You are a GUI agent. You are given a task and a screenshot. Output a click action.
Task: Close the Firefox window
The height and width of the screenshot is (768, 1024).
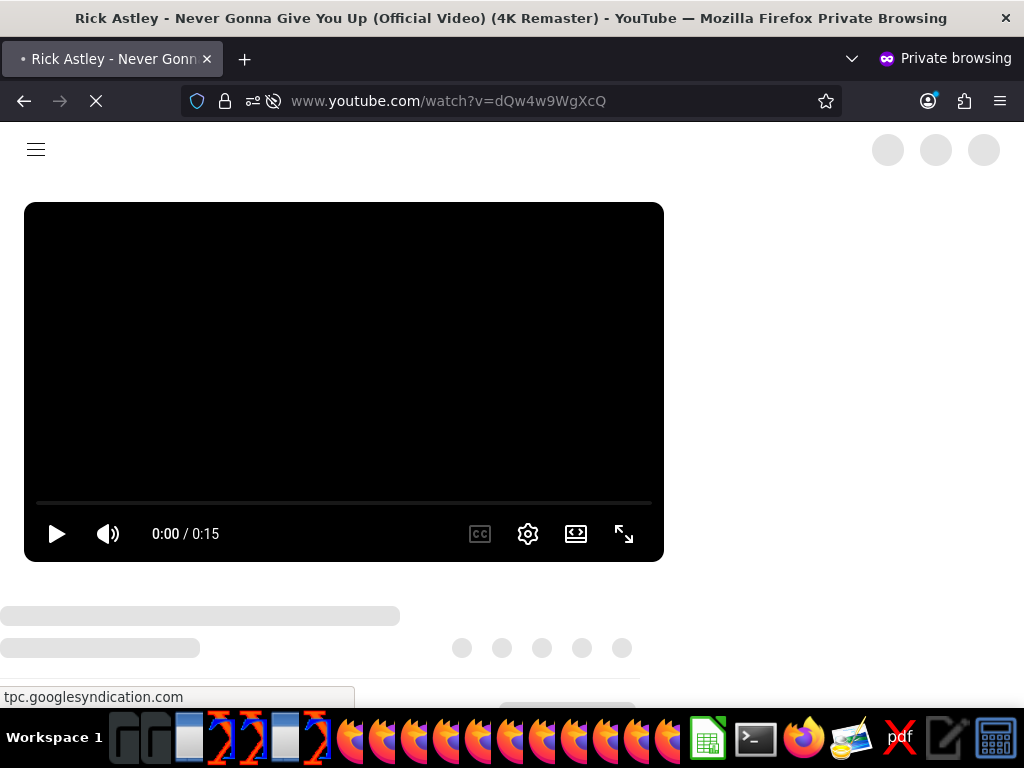point(1006,18)
